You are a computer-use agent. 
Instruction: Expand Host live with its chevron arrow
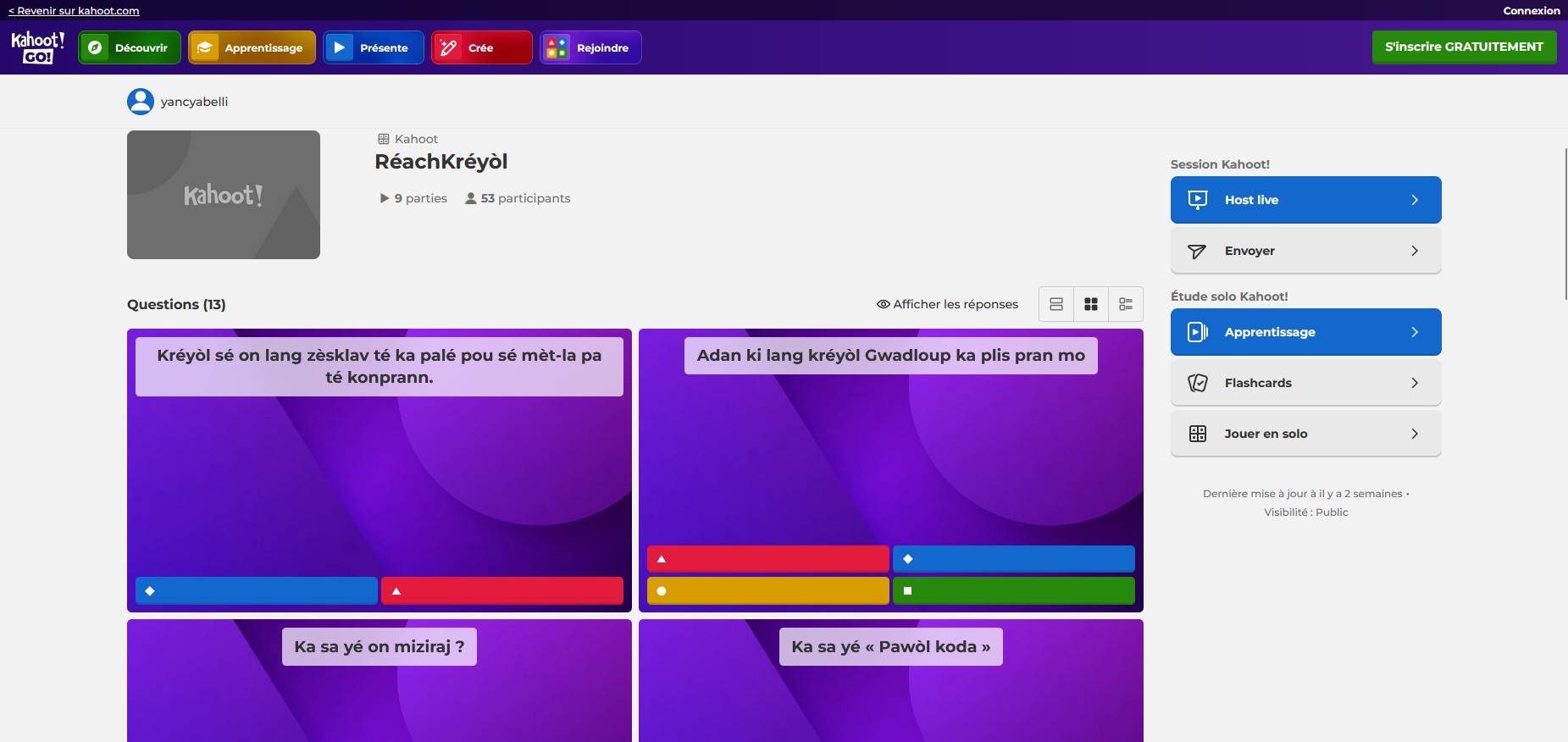[x=1415, y=200]
